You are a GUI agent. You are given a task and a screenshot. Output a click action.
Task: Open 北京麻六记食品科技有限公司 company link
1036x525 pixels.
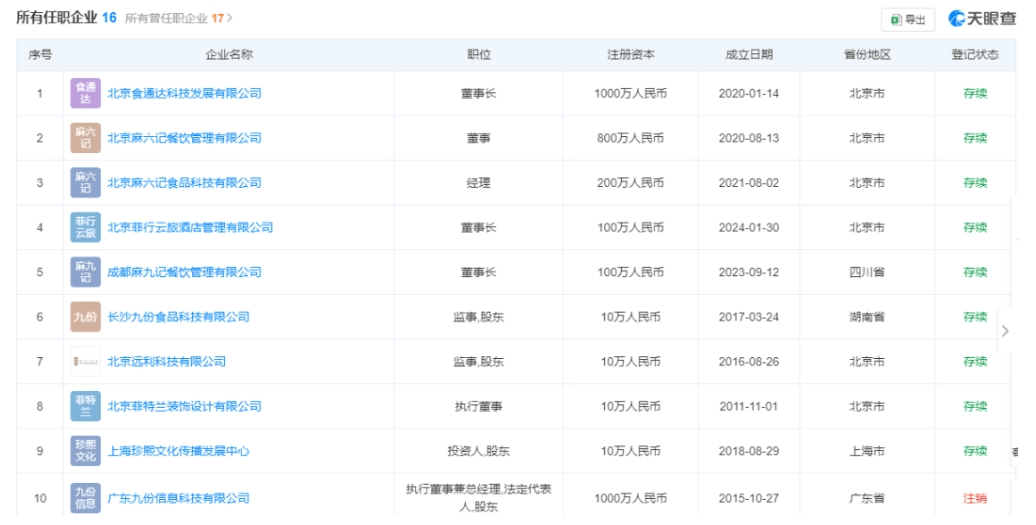coord(184,182)
